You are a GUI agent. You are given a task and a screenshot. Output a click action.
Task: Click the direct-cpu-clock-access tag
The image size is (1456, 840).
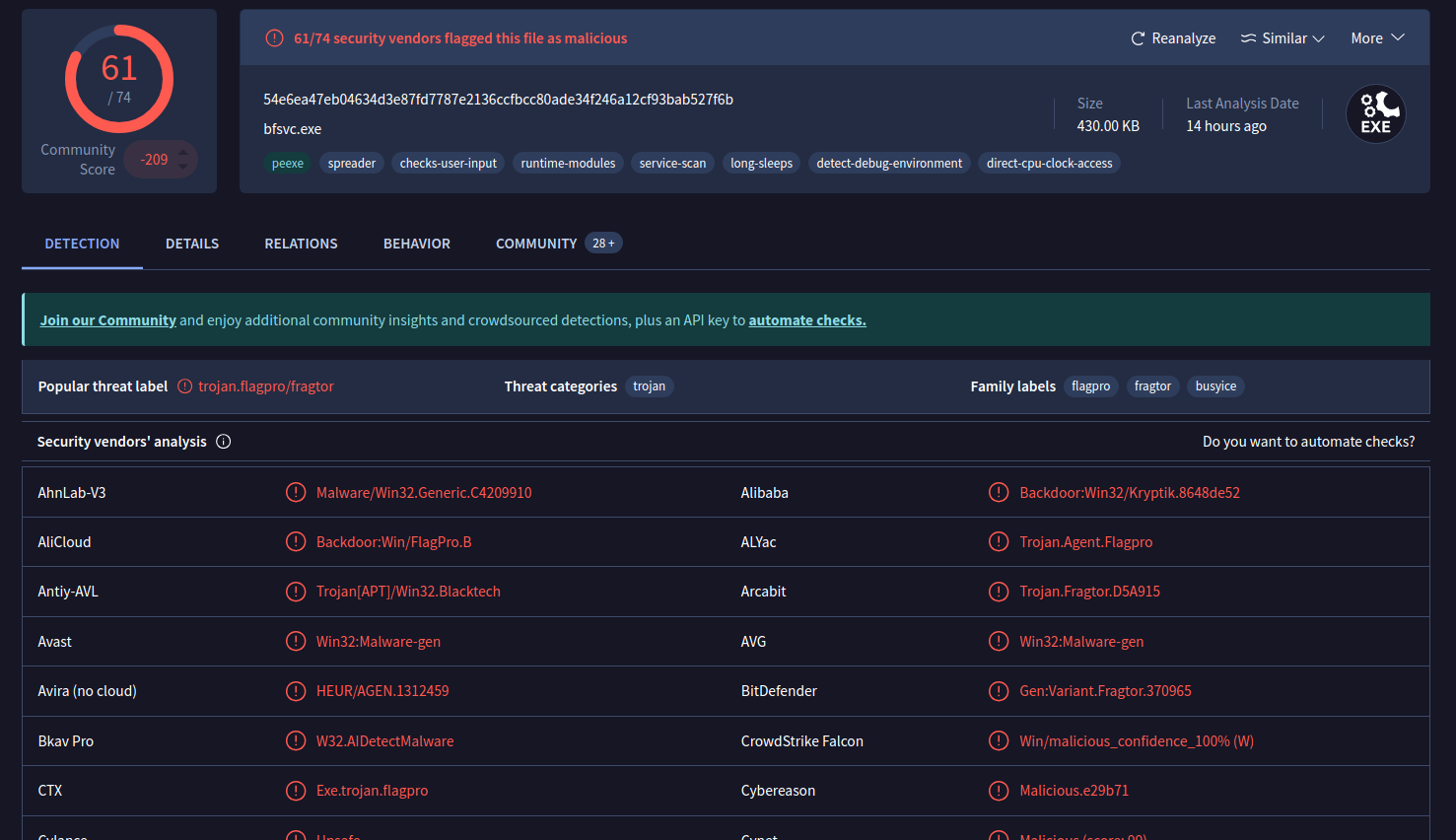tap(1049, 164)
